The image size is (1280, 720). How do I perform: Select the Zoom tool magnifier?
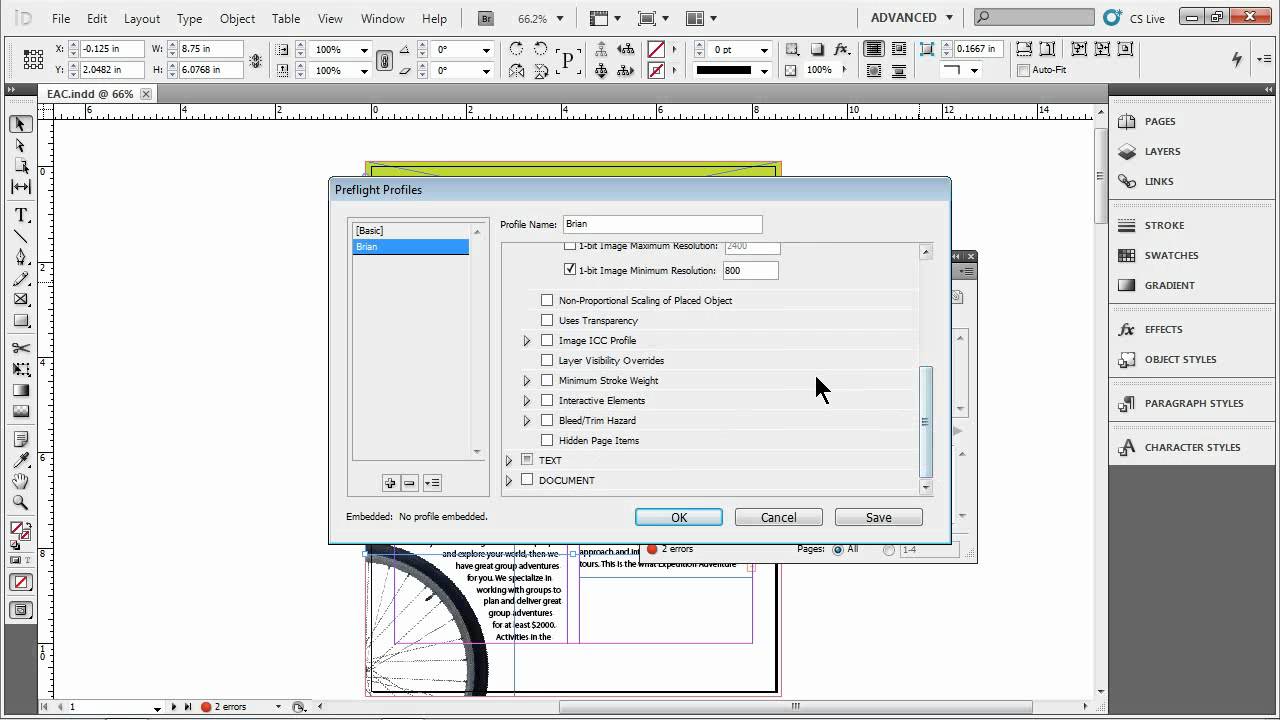point(21,503)
